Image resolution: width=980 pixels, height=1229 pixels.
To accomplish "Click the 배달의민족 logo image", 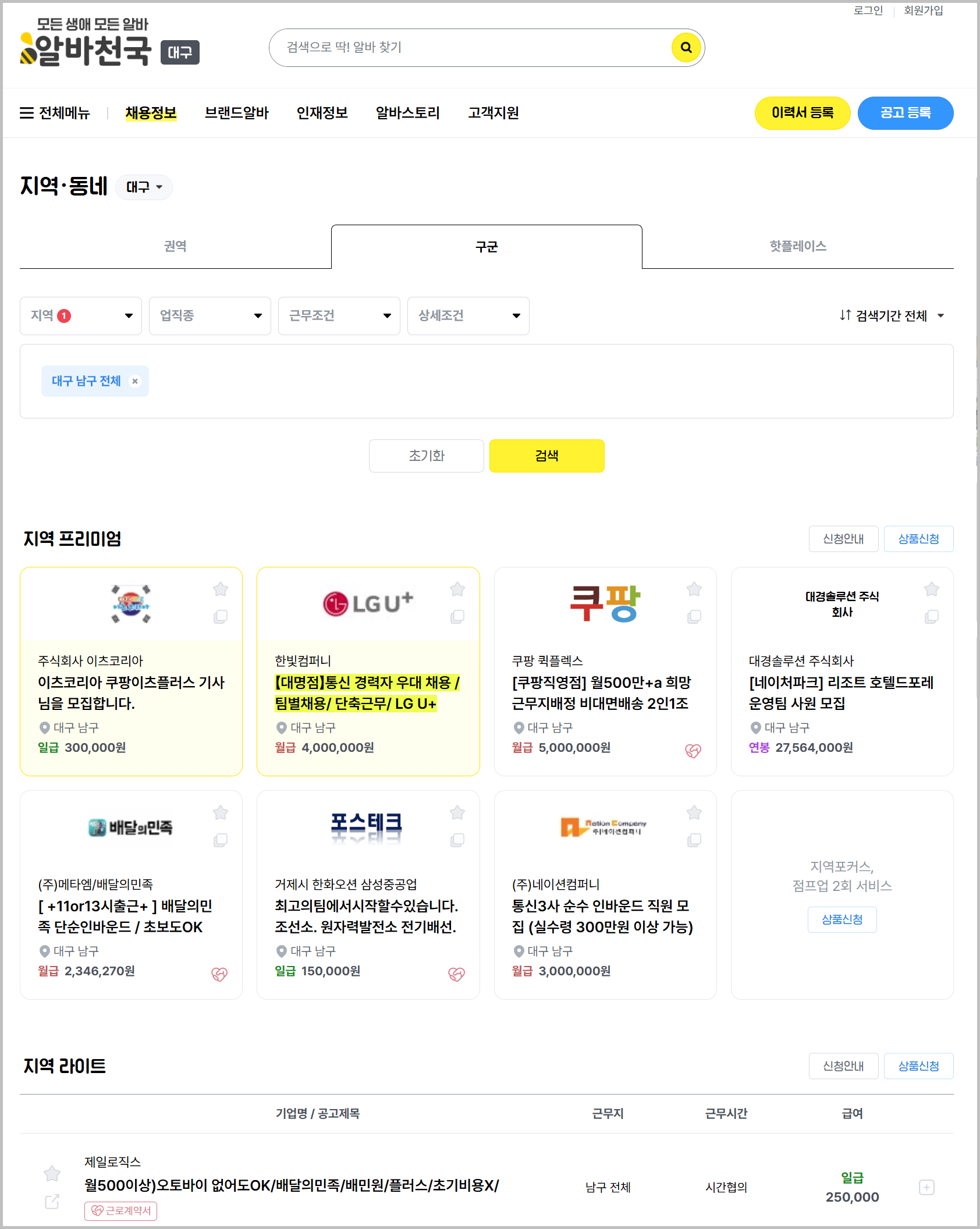I will pos(131,827).
